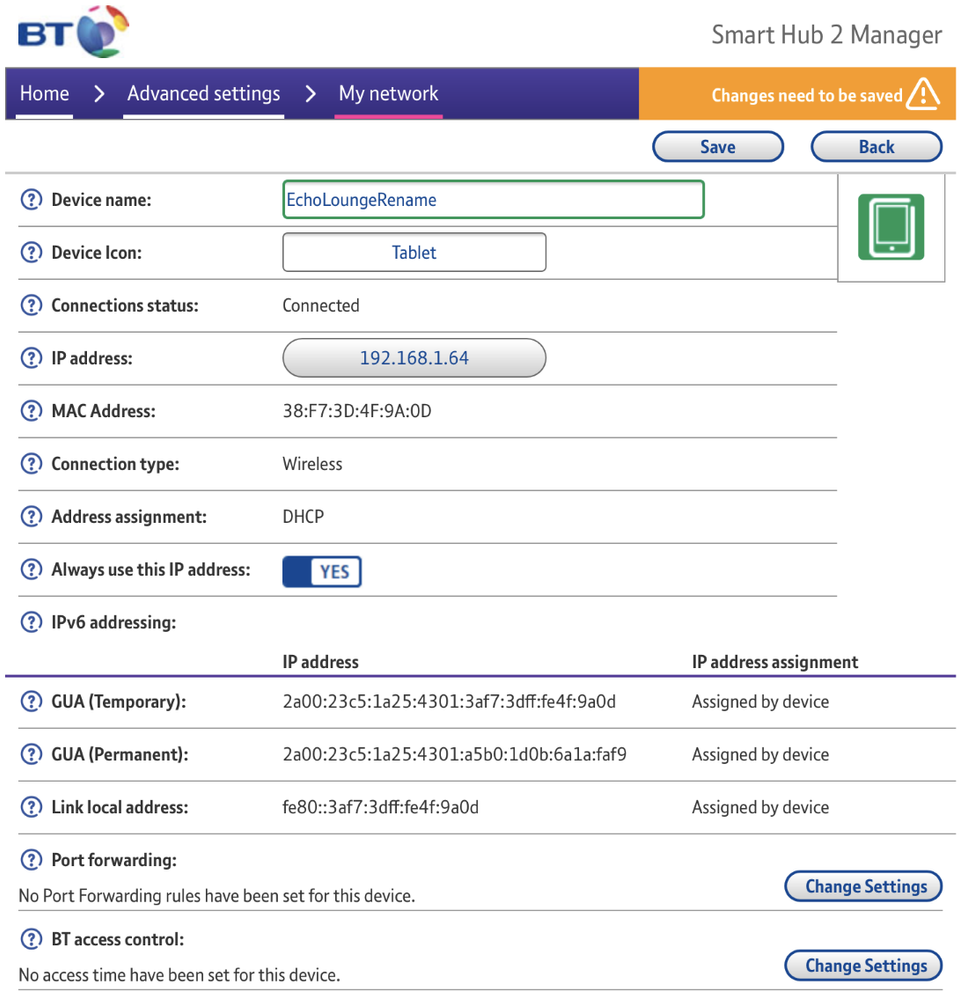This screenshot has width=960, height=999.
Task: Open the Device Icon selector showing Tablet
Action: coord(413,252)
